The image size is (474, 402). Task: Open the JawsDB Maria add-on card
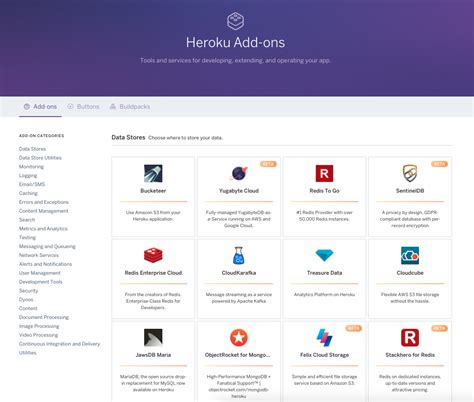pyautogui.click(x=153, y=361)
